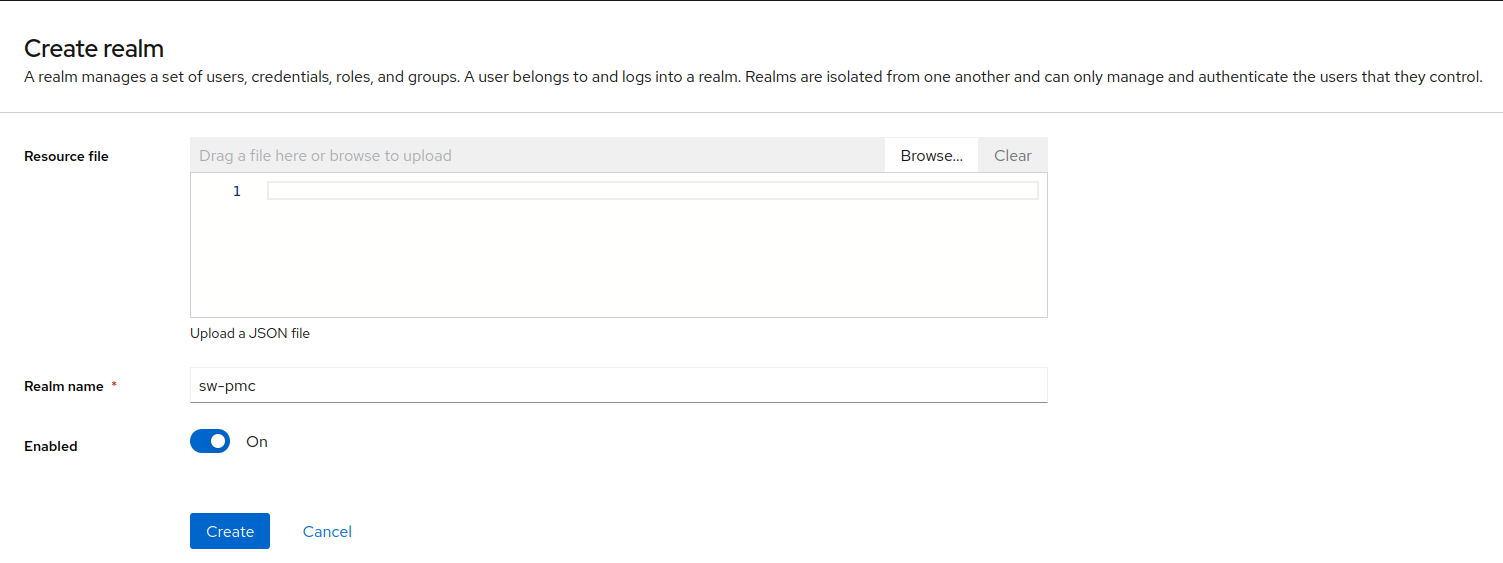Click the realm description paragraph

pos(752,77)
